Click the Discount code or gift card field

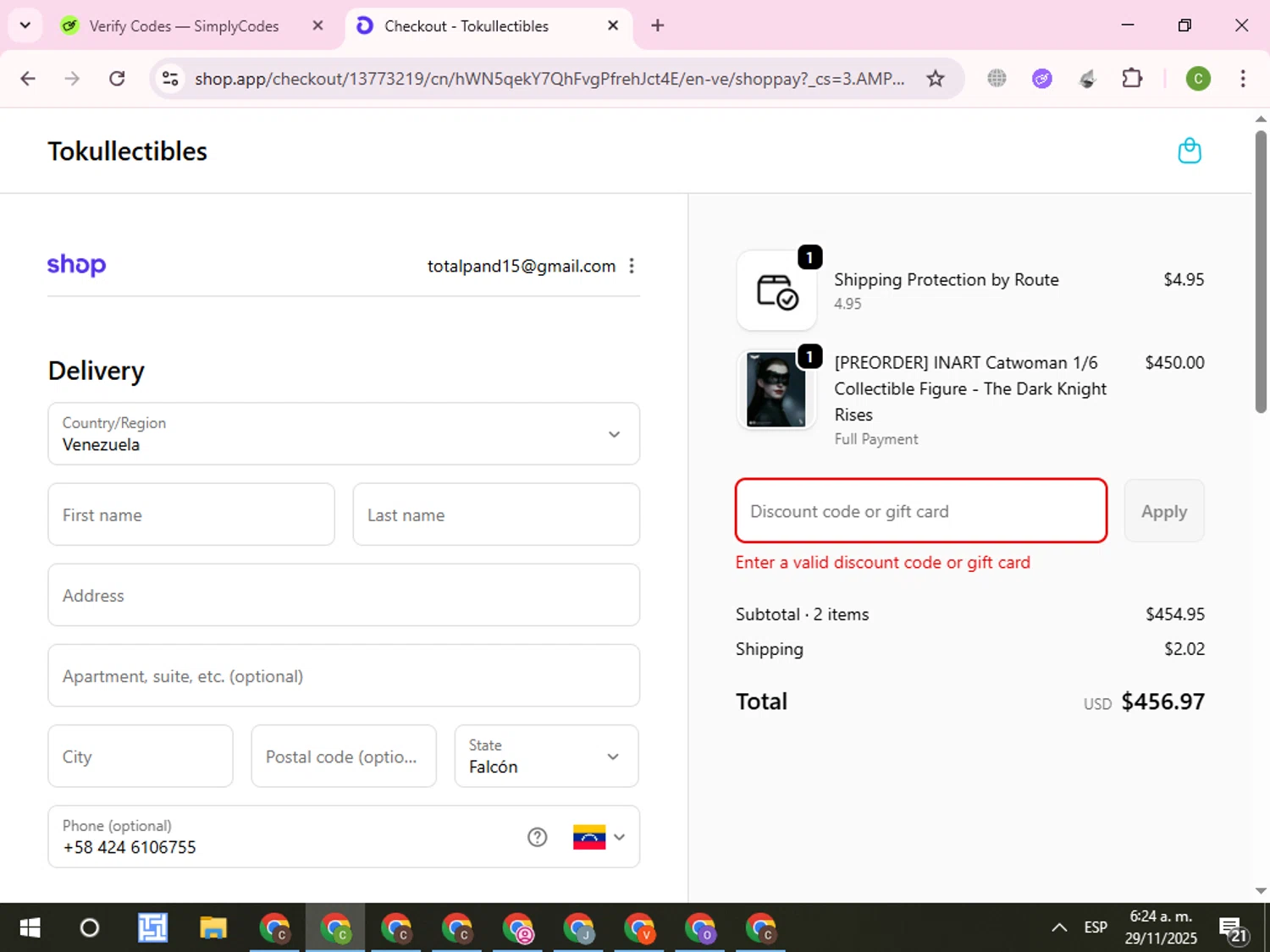pyautogui.click(x=921, y=511)
